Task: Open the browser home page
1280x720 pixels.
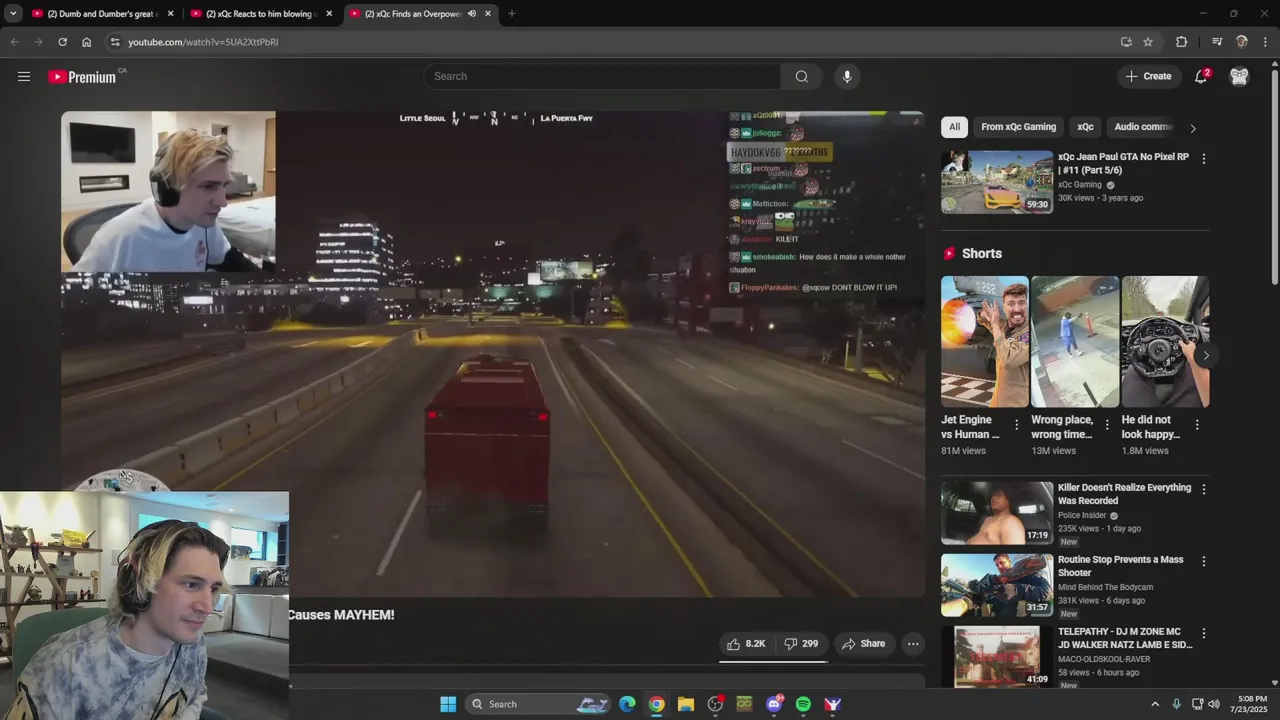Action: pyautogui.click(x=87, y=42)
